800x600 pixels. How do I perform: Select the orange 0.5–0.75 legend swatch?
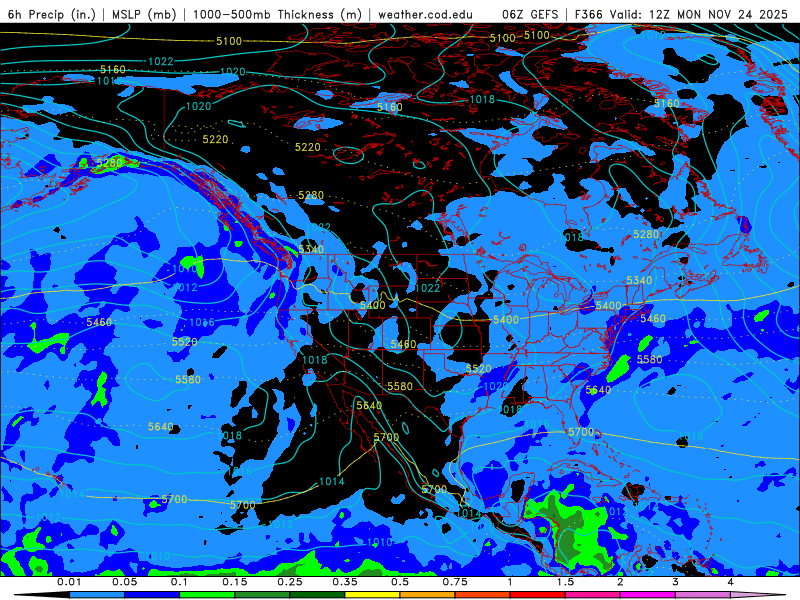pyautogui.click(x=428, y=595)
